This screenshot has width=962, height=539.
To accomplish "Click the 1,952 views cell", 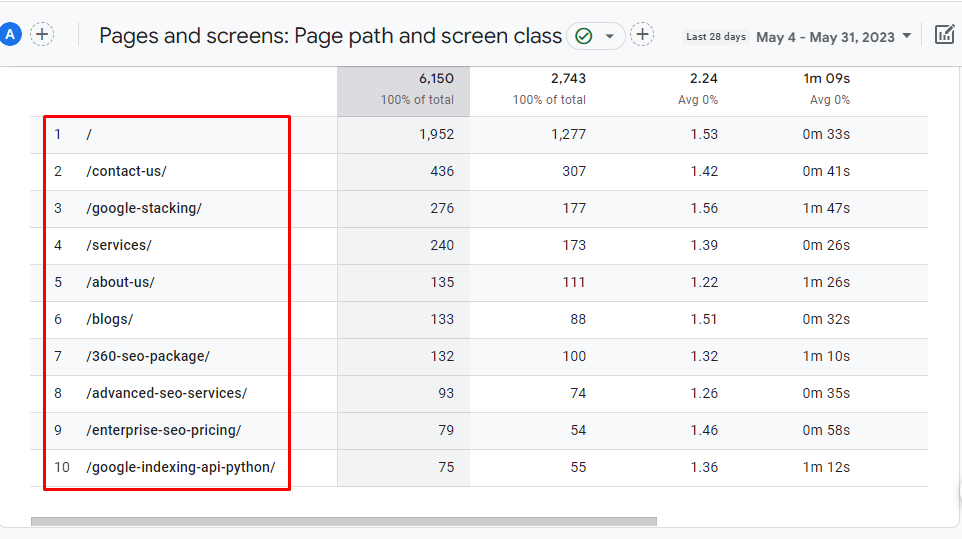I will coord(436,134).
